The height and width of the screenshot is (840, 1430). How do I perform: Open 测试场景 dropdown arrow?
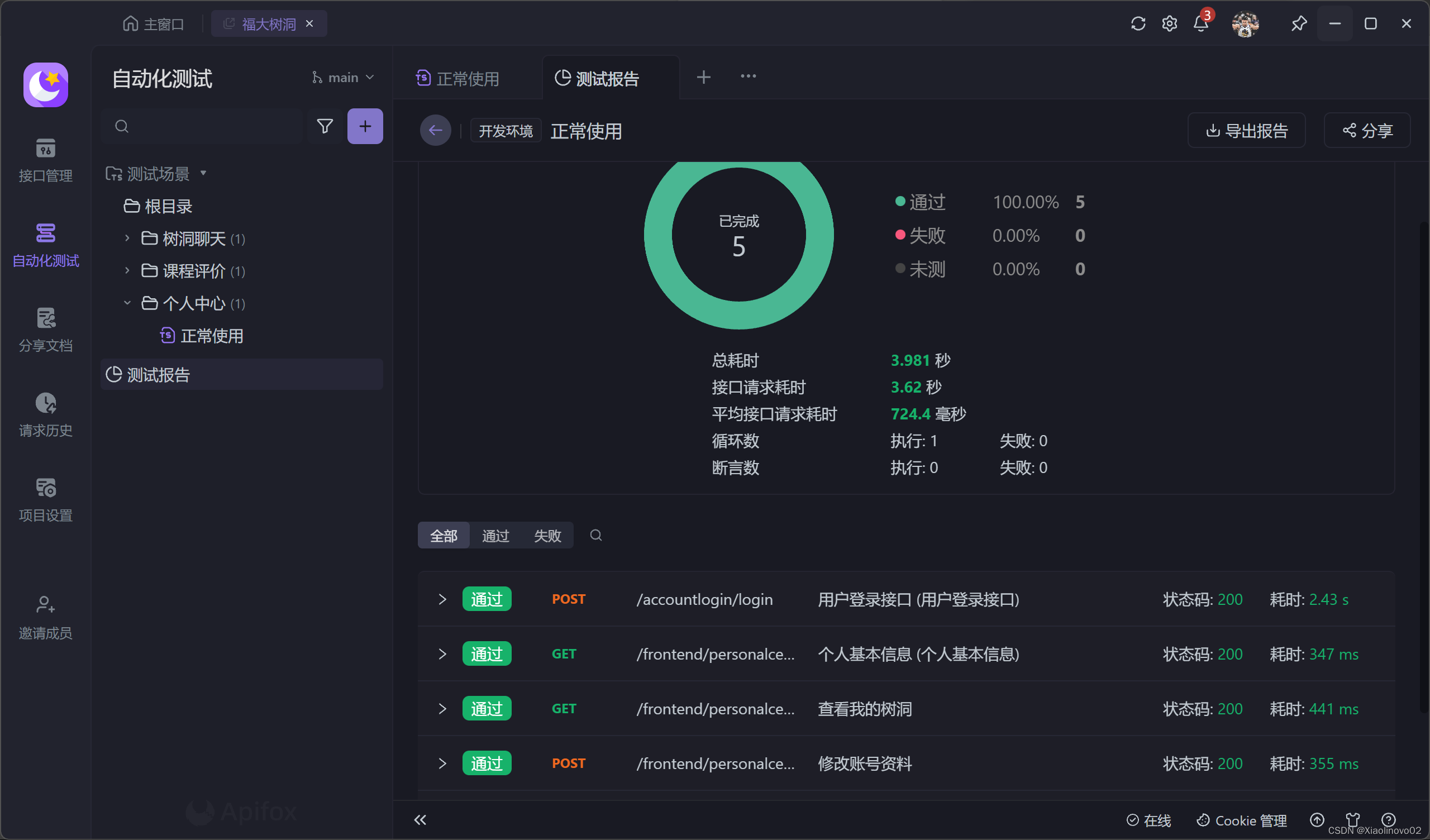pos(203,173)
